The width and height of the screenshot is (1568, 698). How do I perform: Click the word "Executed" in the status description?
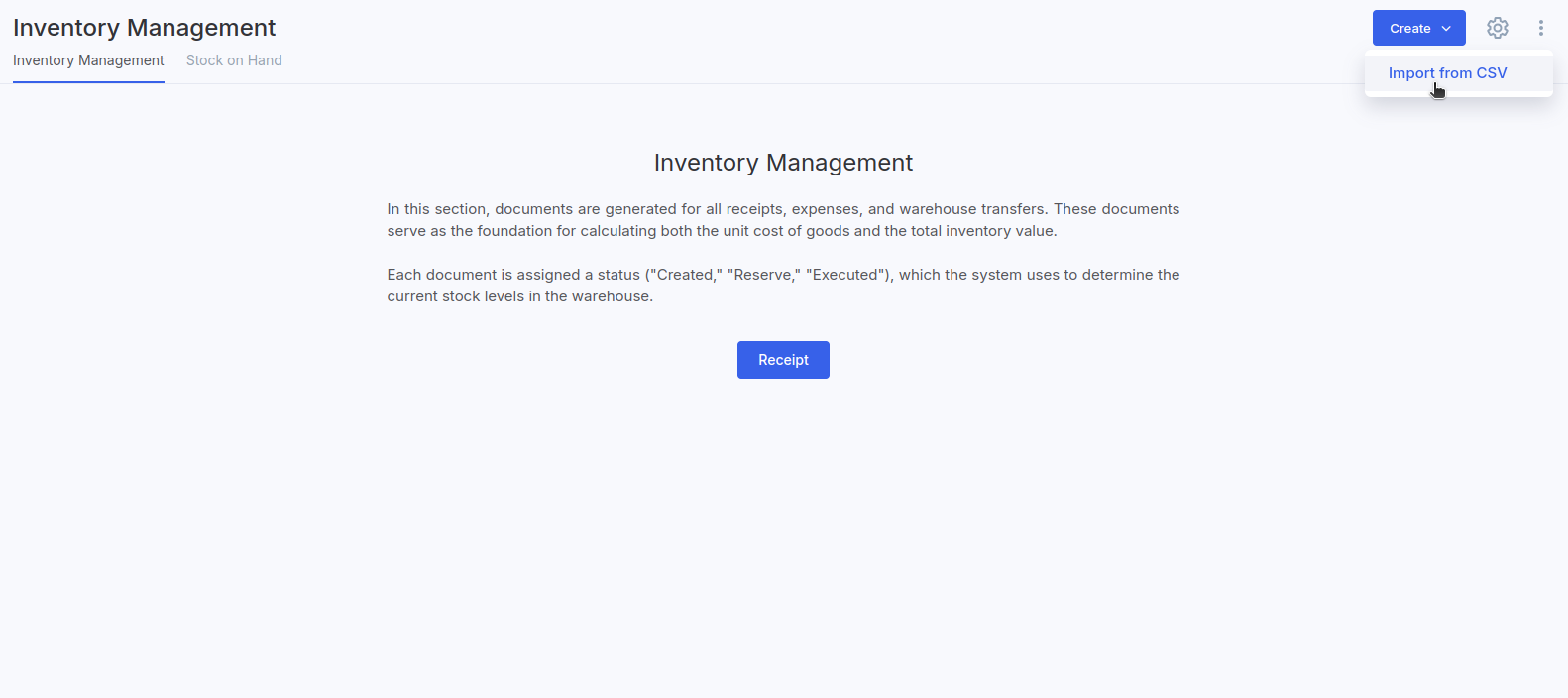point(845,275)
